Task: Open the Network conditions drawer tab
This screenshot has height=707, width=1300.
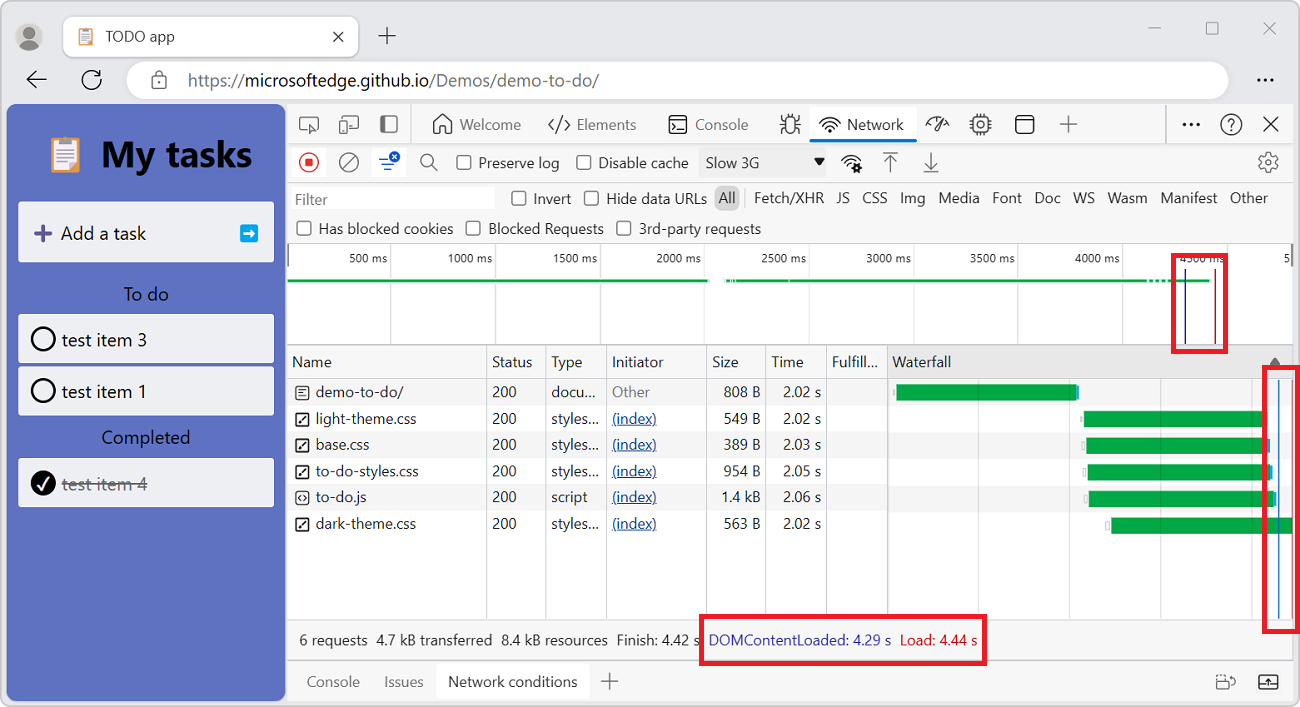Action: pyautogui.click(x=513, y=681)
